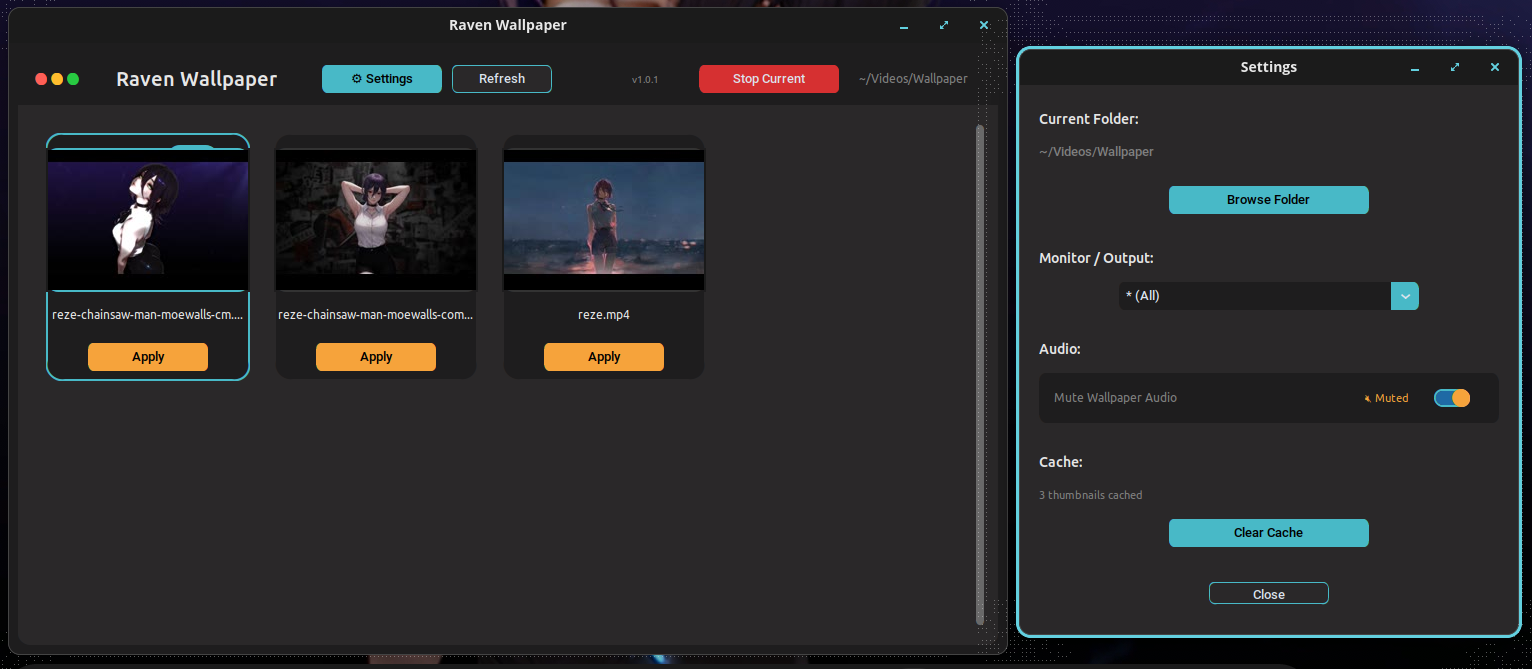Apply the reze-chainsaw-man-moewalls-cm wallpaper
Screen dimensions: 1532x669
tap(148, 357)
